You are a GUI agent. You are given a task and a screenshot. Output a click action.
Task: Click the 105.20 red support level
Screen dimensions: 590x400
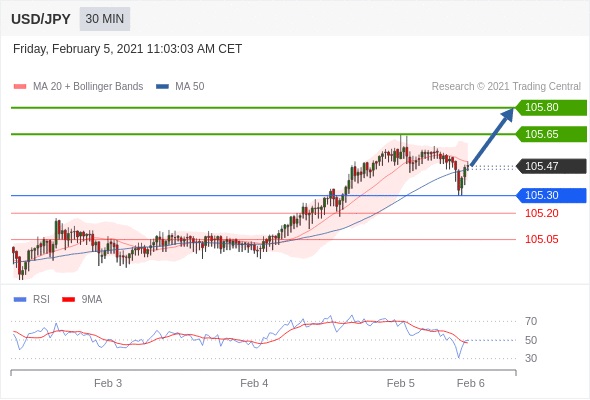click(541, 213)
